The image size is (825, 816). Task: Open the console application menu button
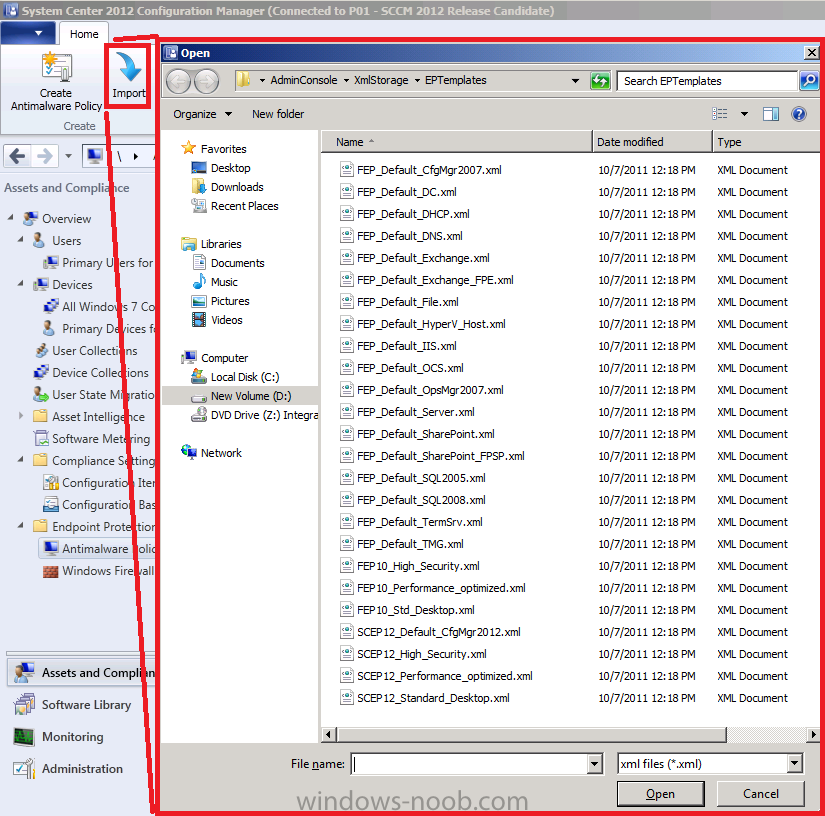click(x=28, y=33)
